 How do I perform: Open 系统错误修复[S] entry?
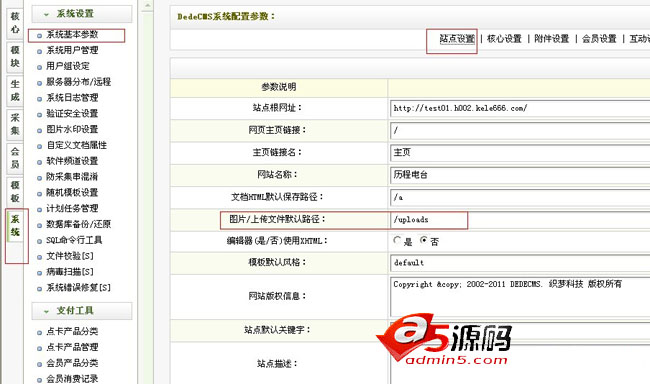coord(78,287)
